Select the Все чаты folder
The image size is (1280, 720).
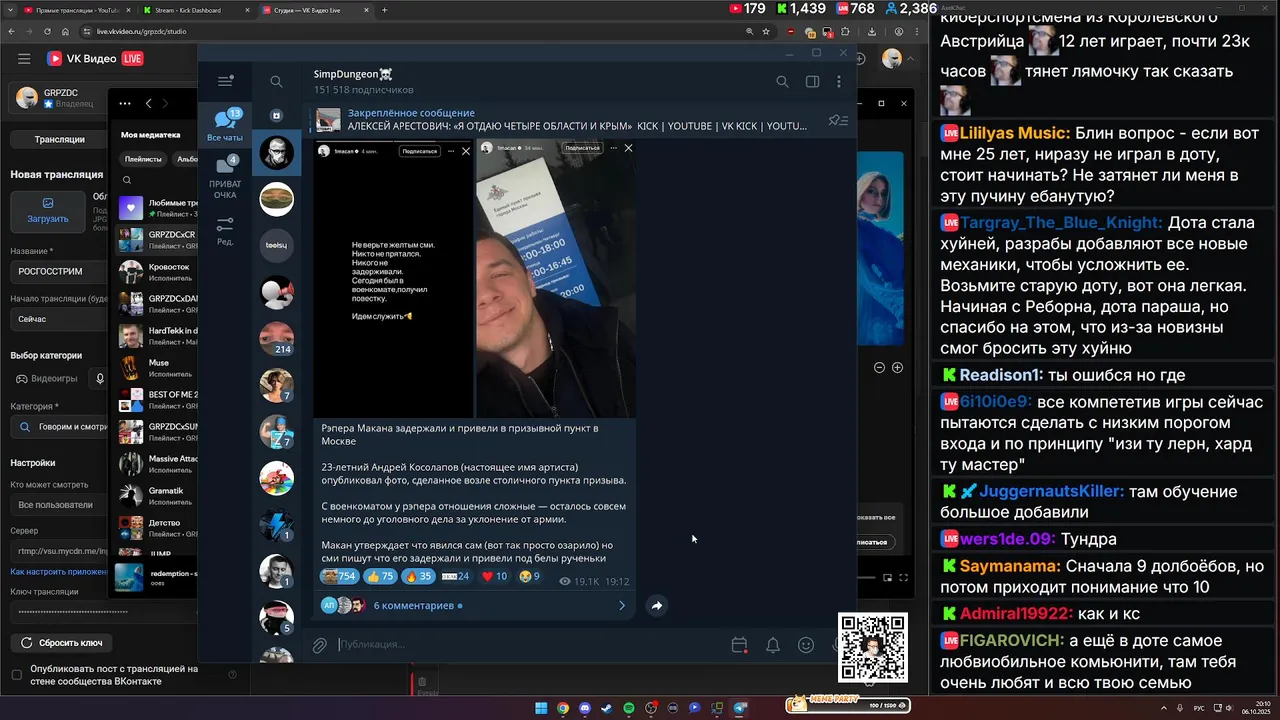[x=225, y=127]
